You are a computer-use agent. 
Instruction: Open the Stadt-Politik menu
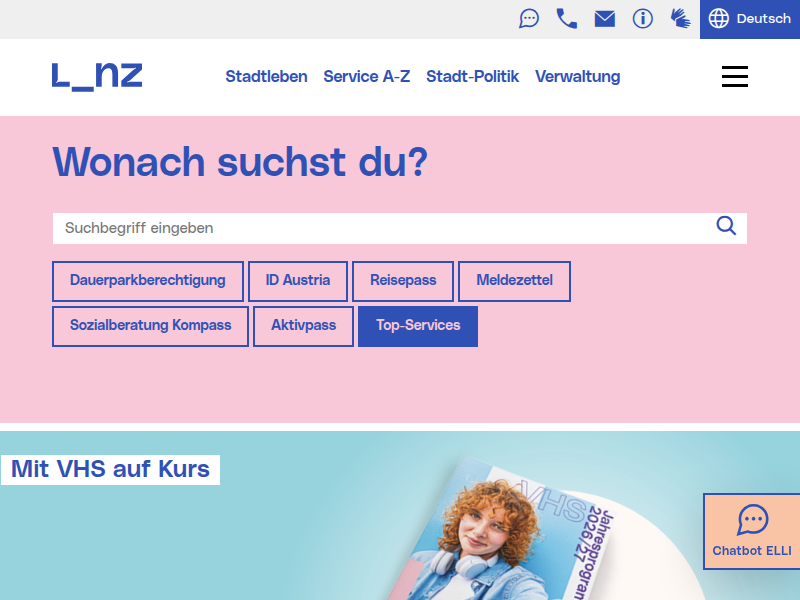tap(472, 77)
